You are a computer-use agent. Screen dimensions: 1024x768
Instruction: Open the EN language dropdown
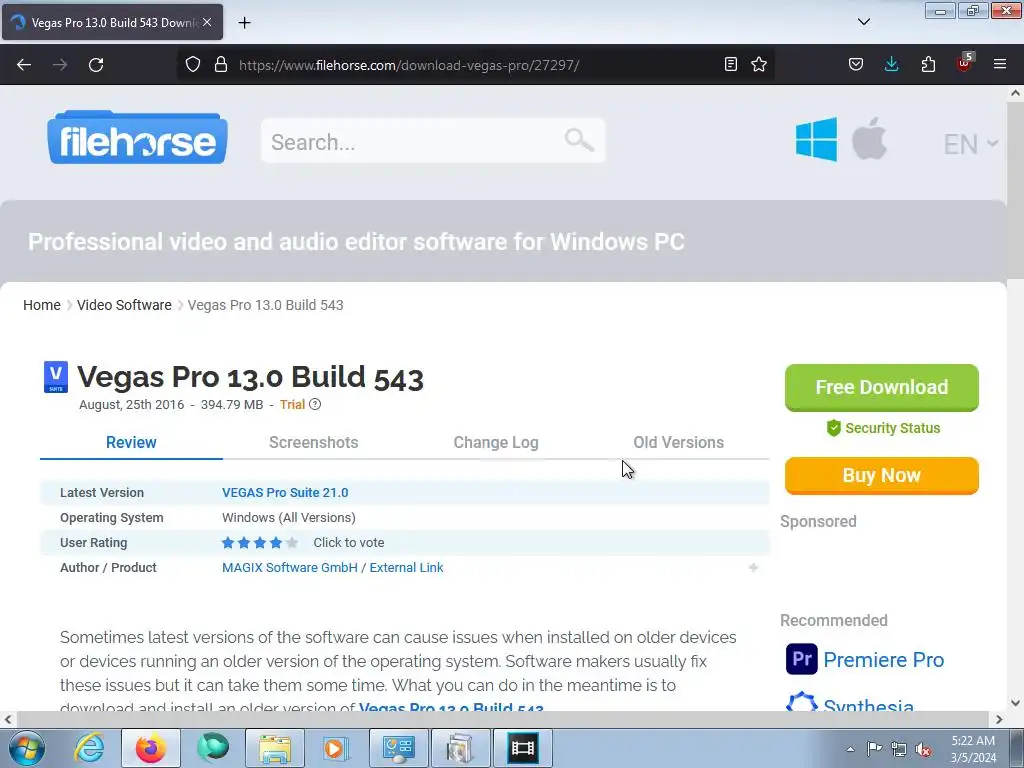coord(970,144)
